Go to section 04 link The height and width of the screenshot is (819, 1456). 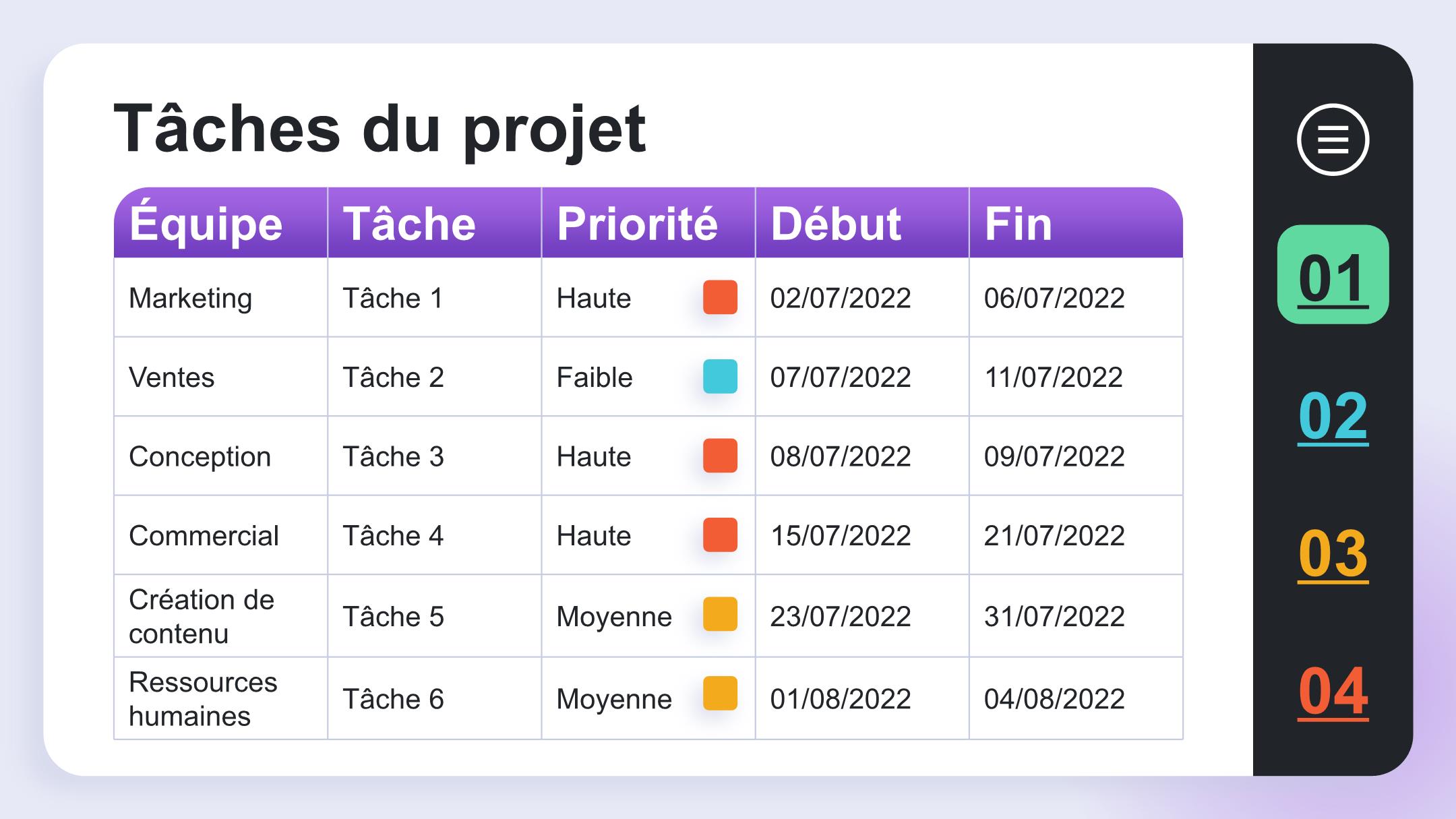[x=1333, y=692]
